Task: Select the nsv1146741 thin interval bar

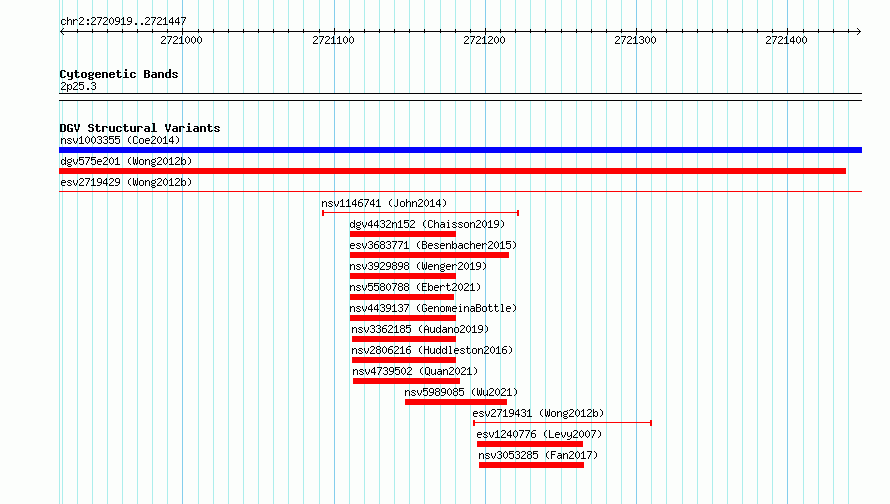Action: (421, 213)
